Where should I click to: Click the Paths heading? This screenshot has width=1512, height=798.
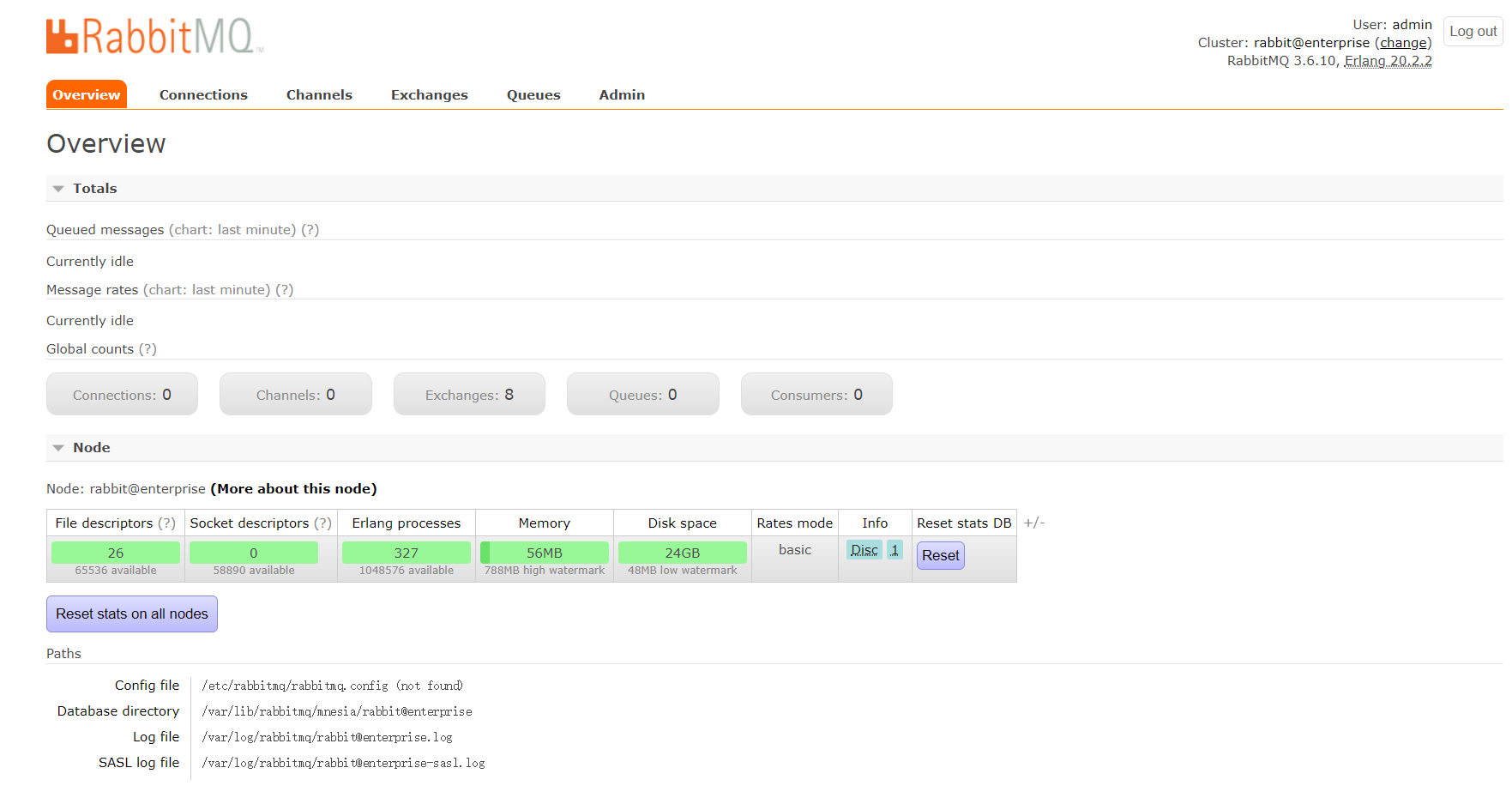pos(63,654)
